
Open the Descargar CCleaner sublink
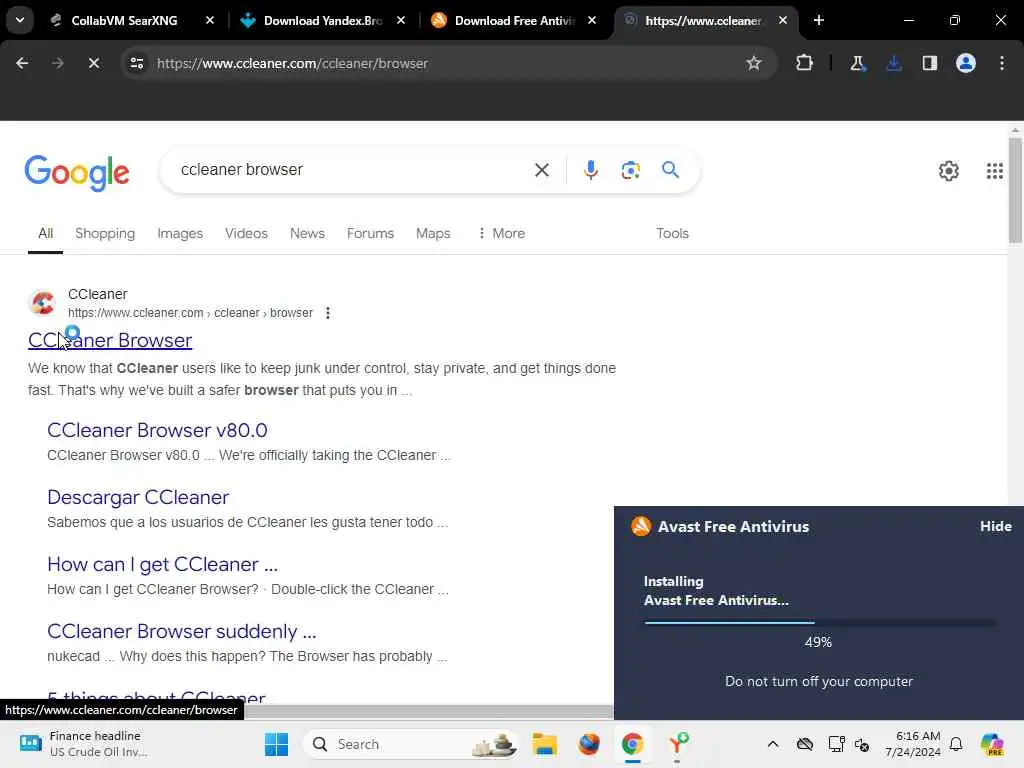[x=138, y=497]
